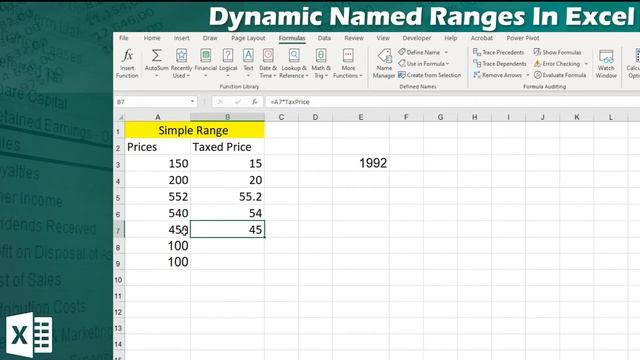Select cell E3 containing 1992
The image size is (640, 360).
point(361,163)
